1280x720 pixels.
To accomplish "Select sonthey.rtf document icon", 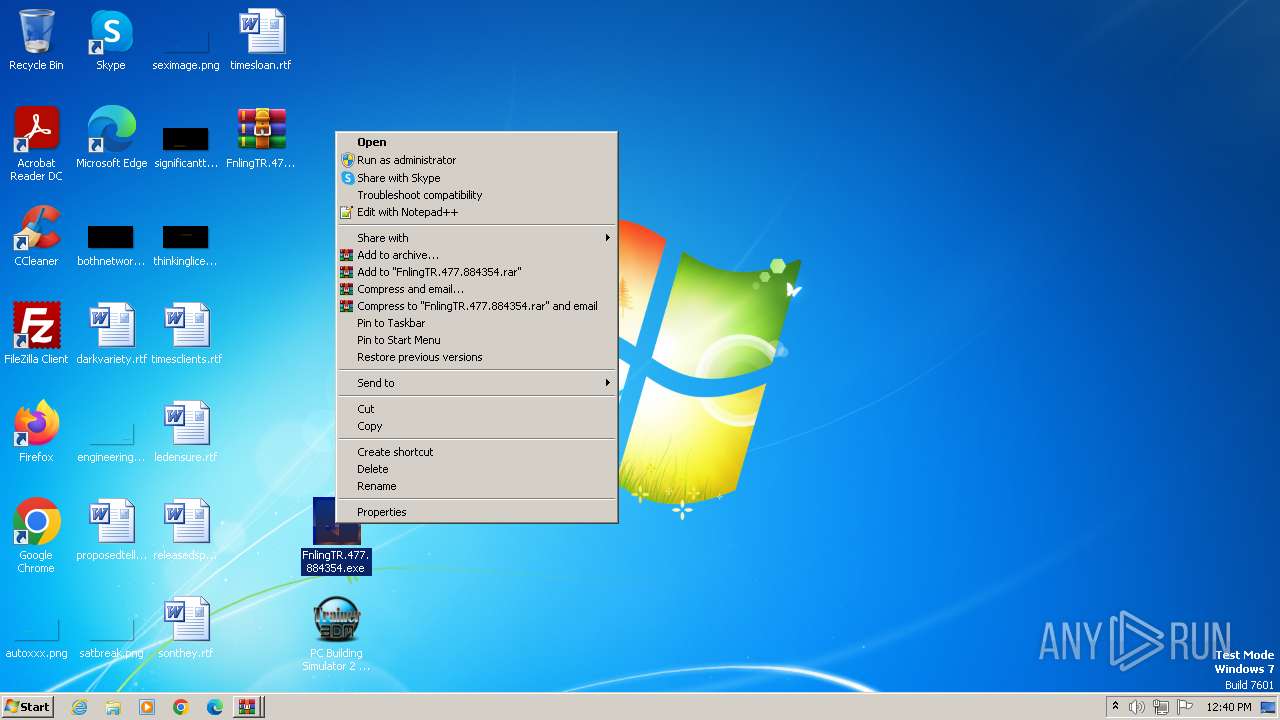I will [x=186, y=628].
